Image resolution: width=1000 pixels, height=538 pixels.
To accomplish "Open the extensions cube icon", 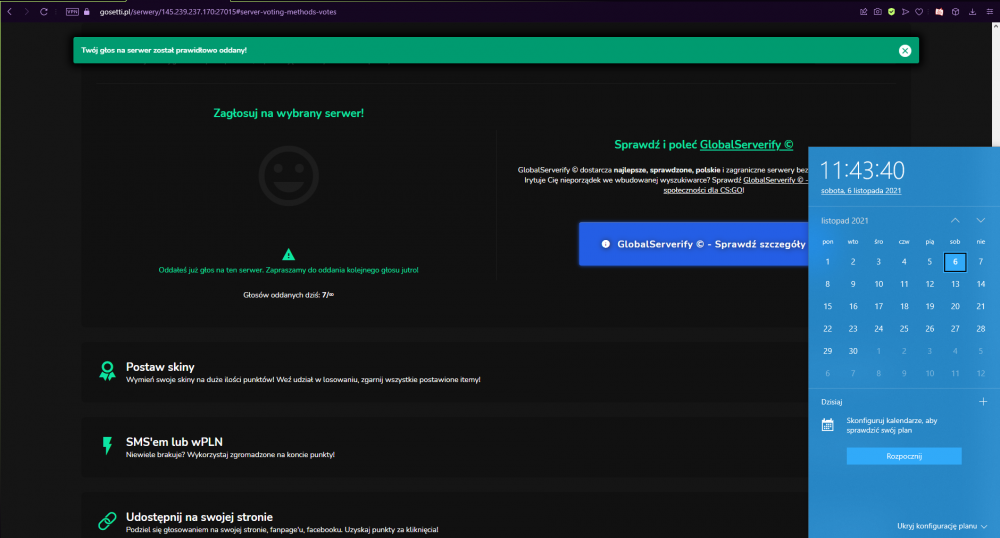I will coord(955,11).
